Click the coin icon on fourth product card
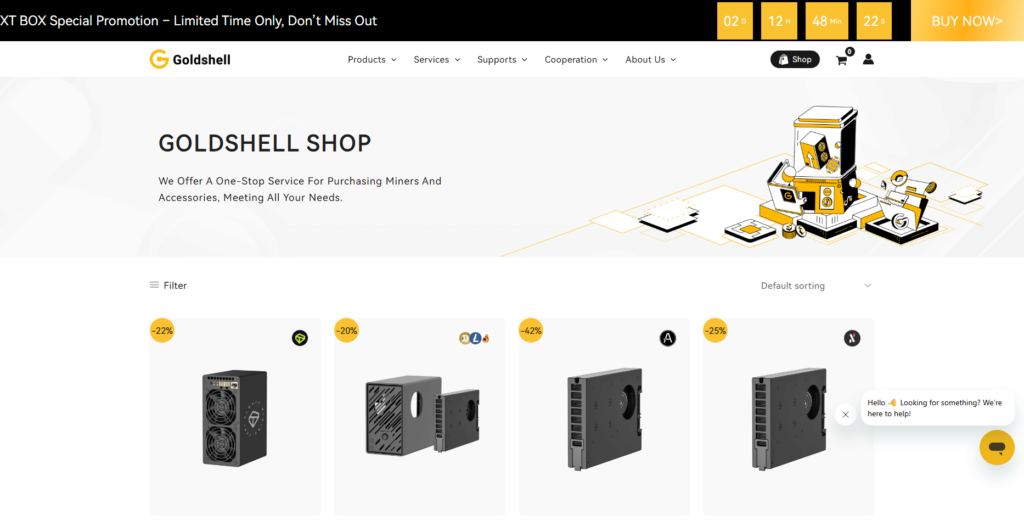Image resolution: width=1024 pixels, height=520 pixels. (x=852, y=338)
